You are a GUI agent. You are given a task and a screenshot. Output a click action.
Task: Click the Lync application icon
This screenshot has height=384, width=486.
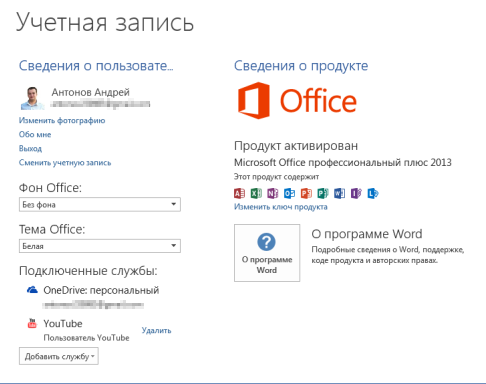tap(373, 193)
